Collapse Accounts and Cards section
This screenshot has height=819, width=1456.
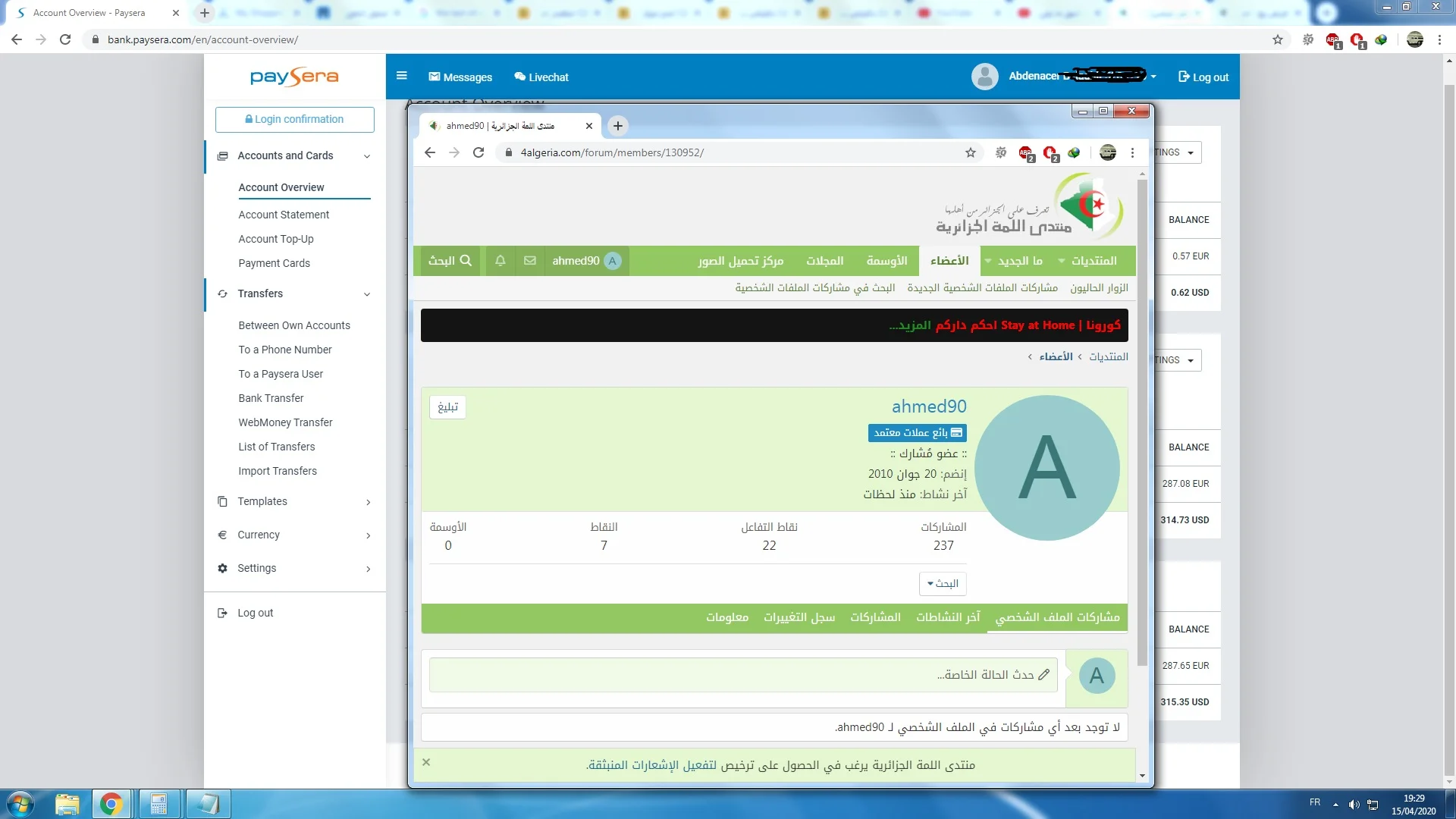tap(367, 156)
